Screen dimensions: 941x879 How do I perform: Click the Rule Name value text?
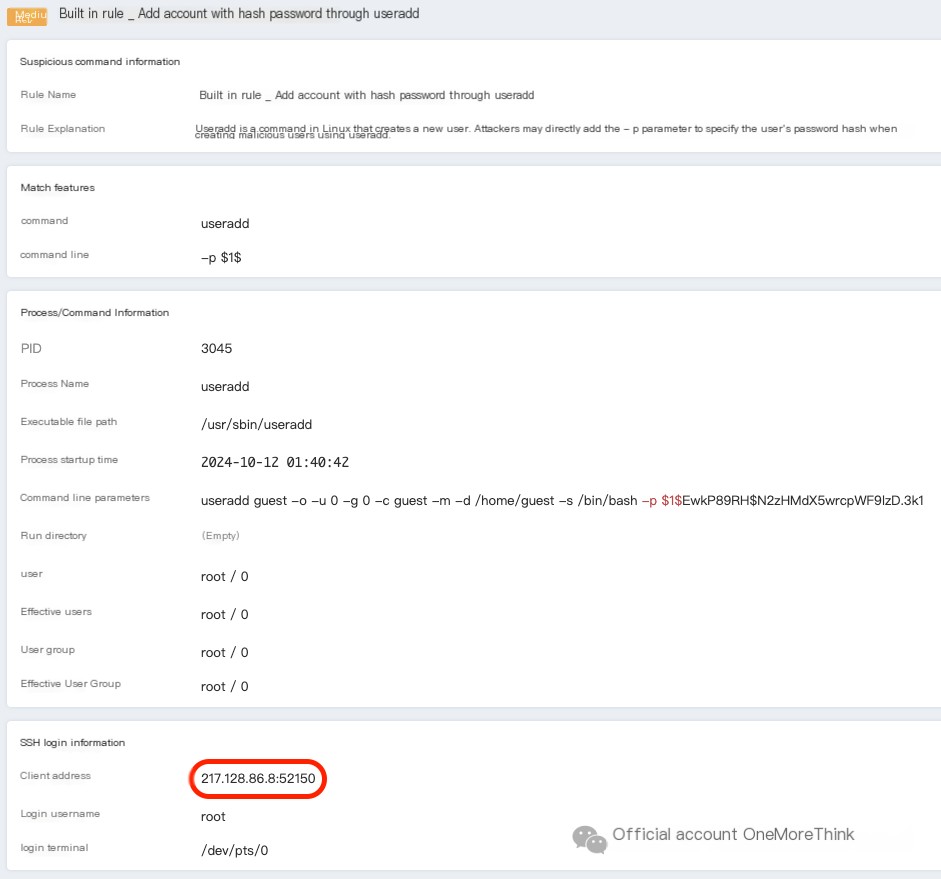point(366,95)
